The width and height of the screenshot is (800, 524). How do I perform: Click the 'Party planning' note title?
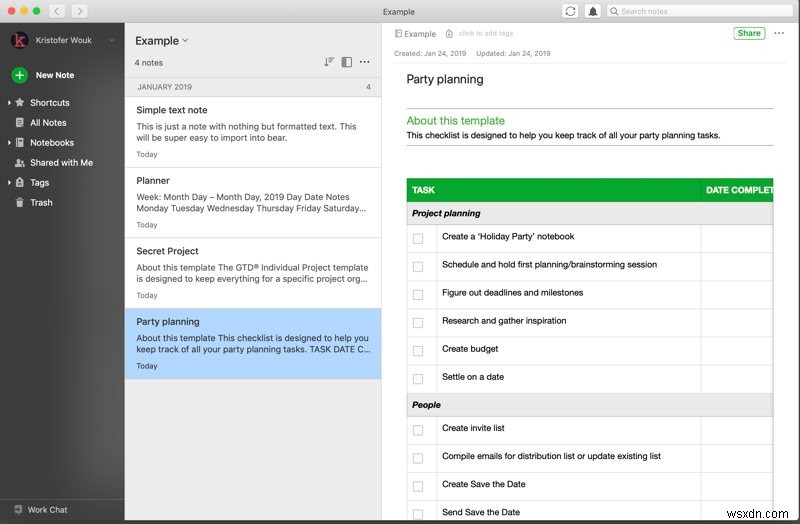444,79
